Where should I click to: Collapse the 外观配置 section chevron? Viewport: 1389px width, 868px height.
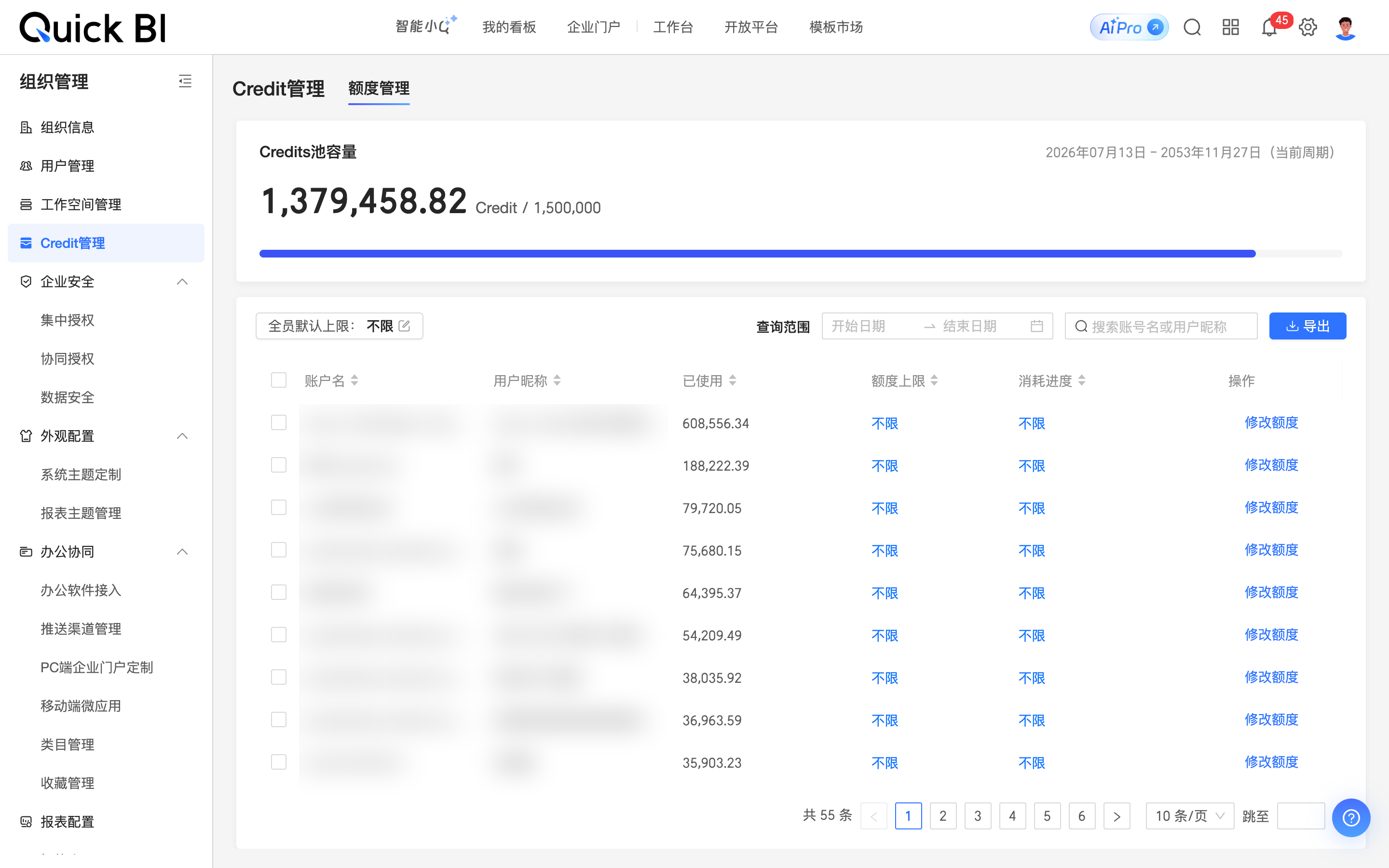182,436
